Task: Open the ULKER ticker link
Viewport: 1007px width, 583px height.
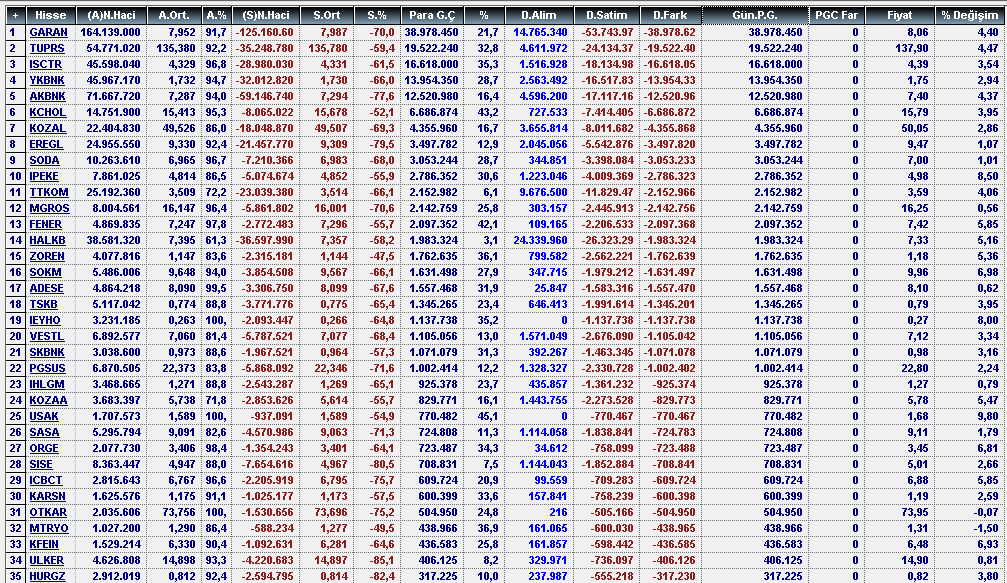Action: [48, 560]
